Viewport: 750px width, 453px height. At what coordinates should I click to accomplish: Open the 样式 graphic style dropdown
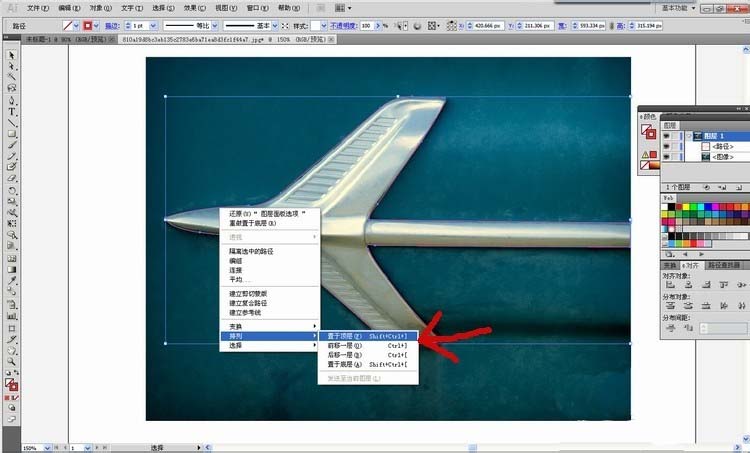point(324,26)
